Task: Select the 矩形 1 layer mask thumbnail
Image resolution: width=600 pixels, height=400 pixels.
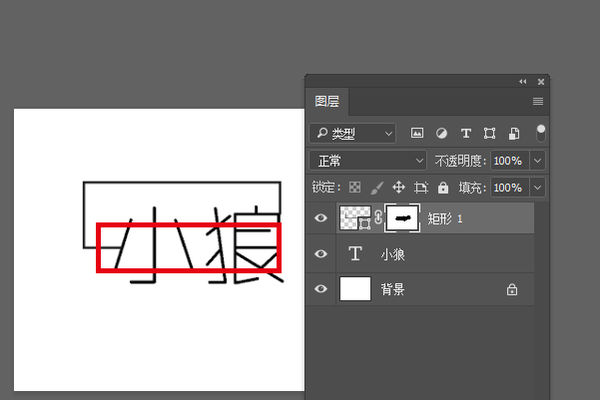Action: pos(402,218)
